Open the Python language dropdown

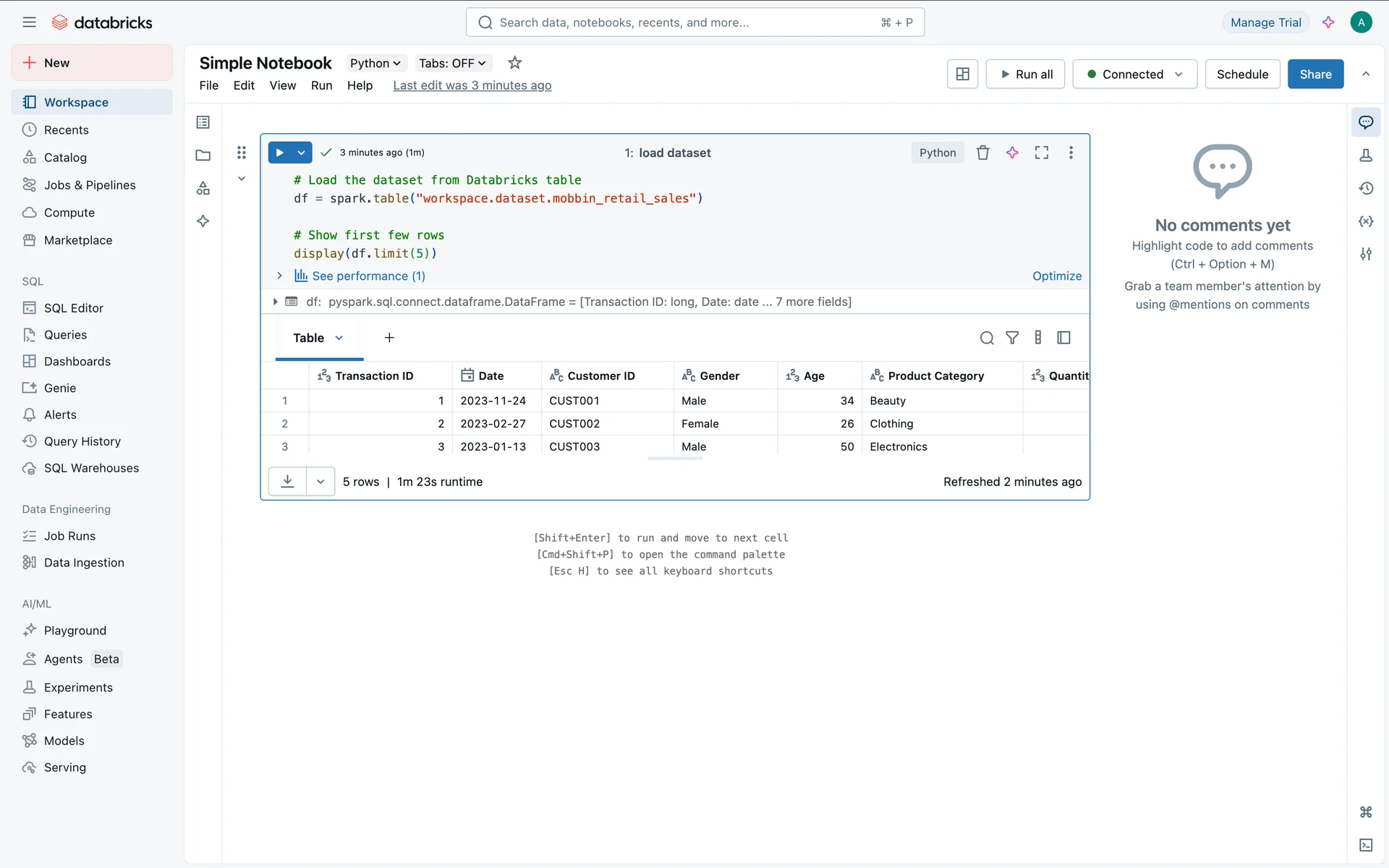[375, 63]
